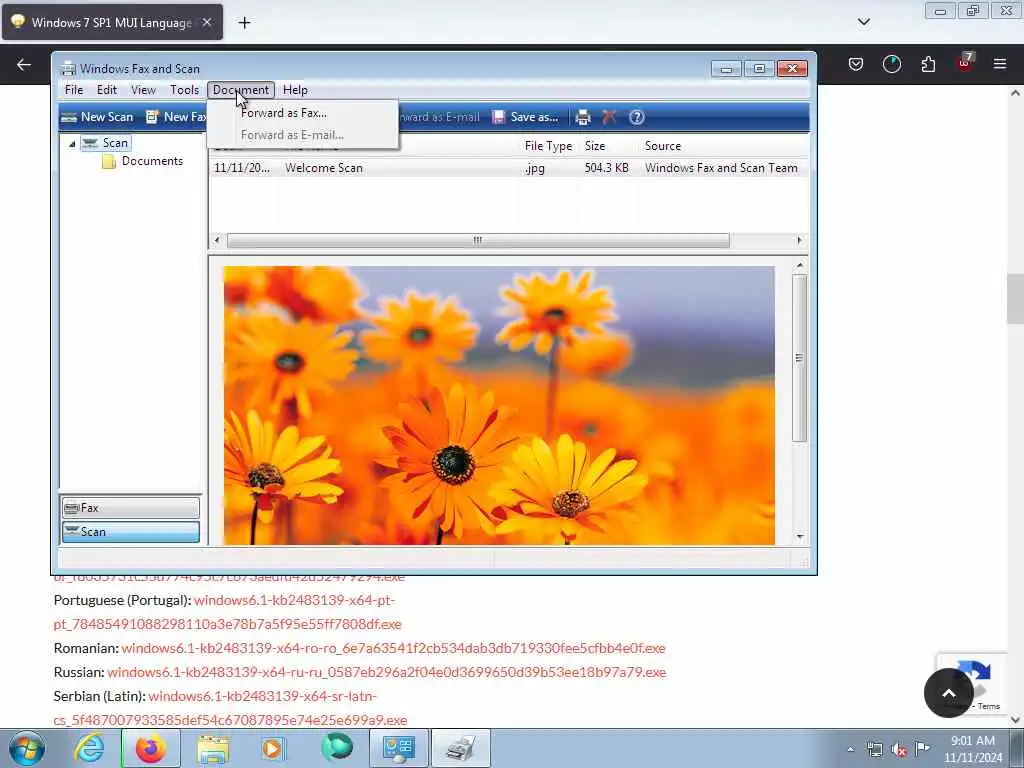Open the Portuguese (Portugal) download link
This screenshot has width=1024, height=768.
click(228, 612)
